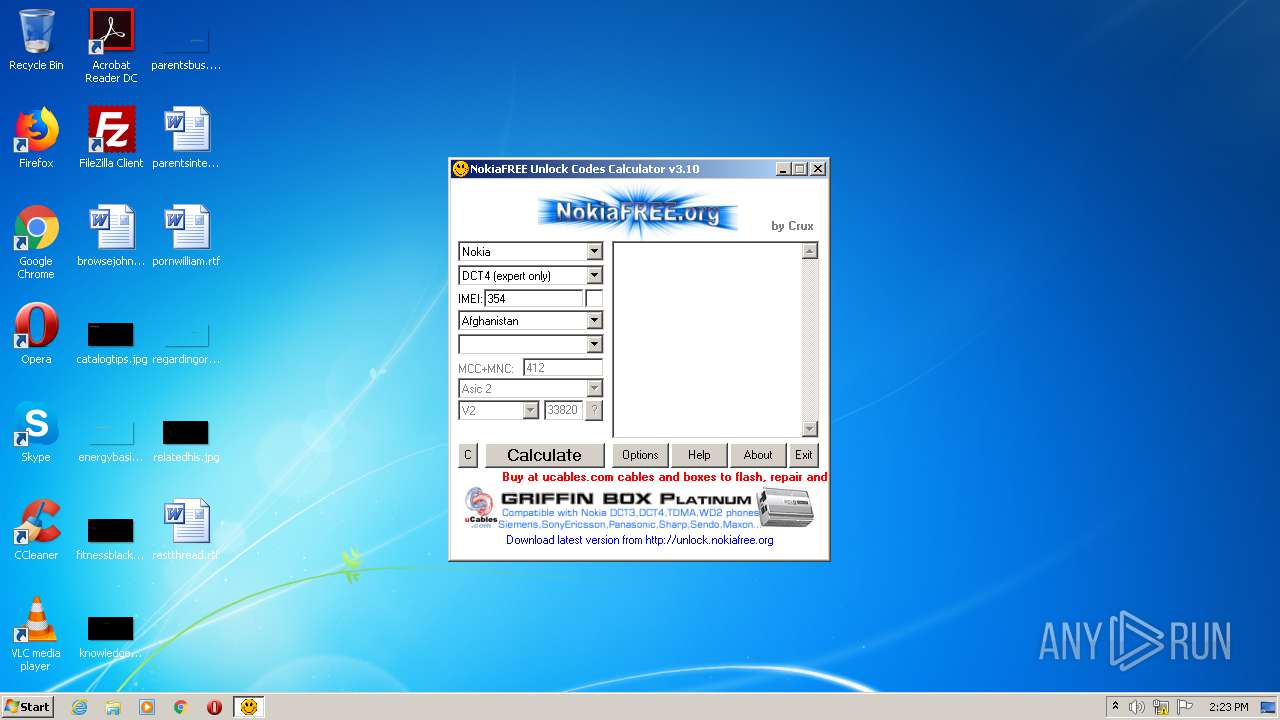Viewport: 1280px width, 720px height.
Task: Open the Start menu
Action: [28, 707]
